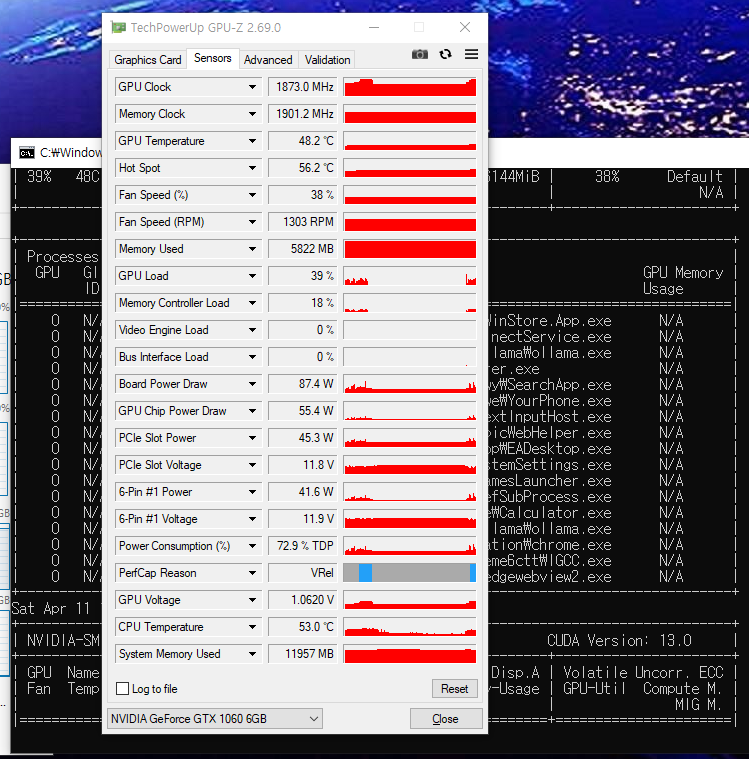749x759 pixels.
Task: Click the 1303 RPM fan speed value
Action: click(303, 222)
